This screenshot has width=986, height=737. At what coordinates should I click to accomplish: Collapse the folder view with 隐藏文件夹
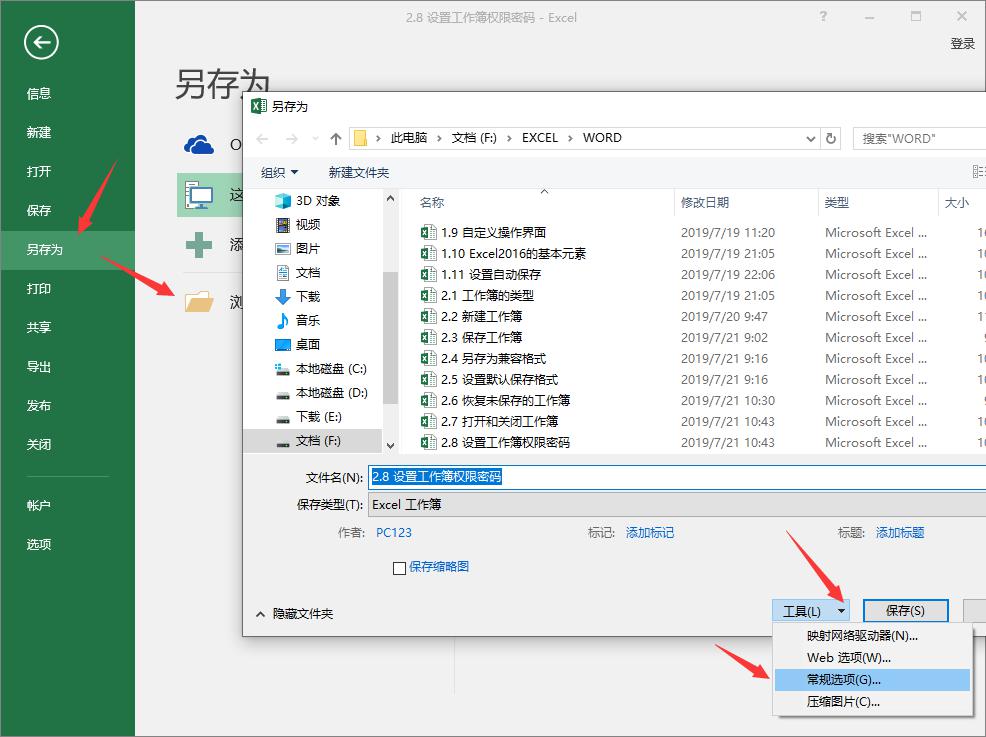(295, 613)
